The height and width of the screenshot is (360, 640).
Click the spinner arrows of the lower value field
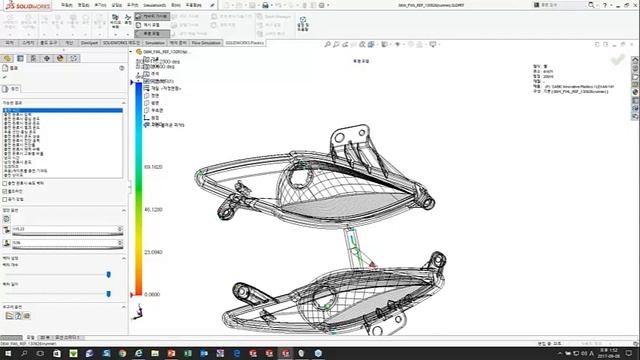click(120, 243)
